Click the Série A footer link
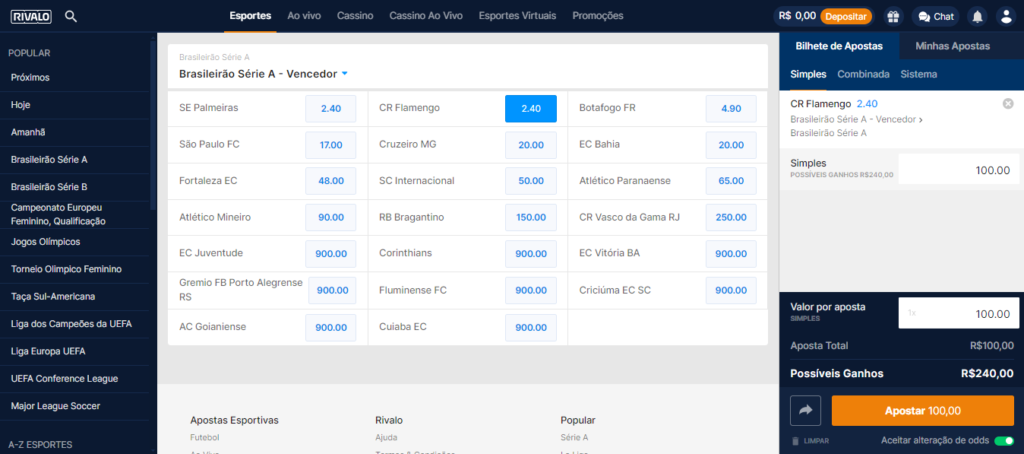This screenshot has width=1024, height=454. [574, 438]
